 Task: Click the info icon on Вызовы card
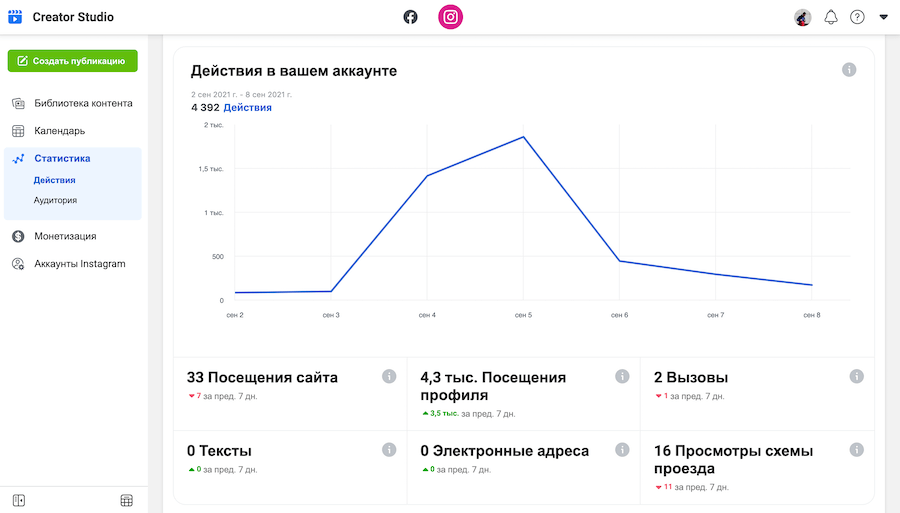[x=856, y=376]
